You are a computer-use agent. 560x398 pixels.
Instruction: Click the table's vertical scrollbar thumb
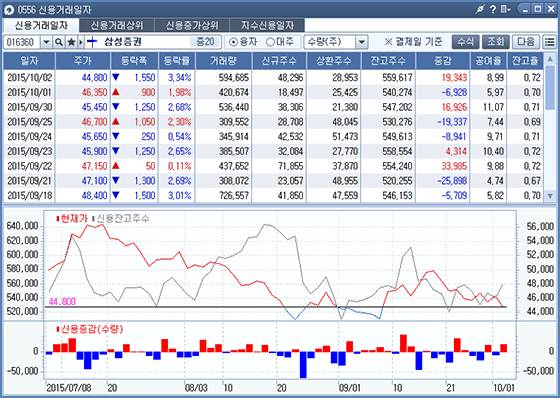tap(550, 88)
